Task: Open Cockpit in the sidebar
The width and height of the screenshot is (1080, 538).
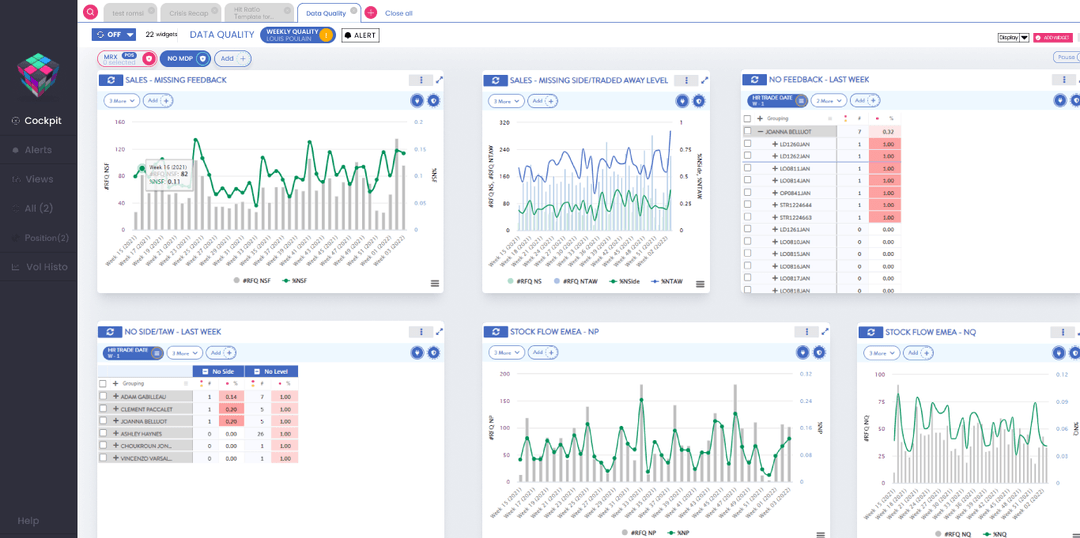Action: [x=39, y=121]
